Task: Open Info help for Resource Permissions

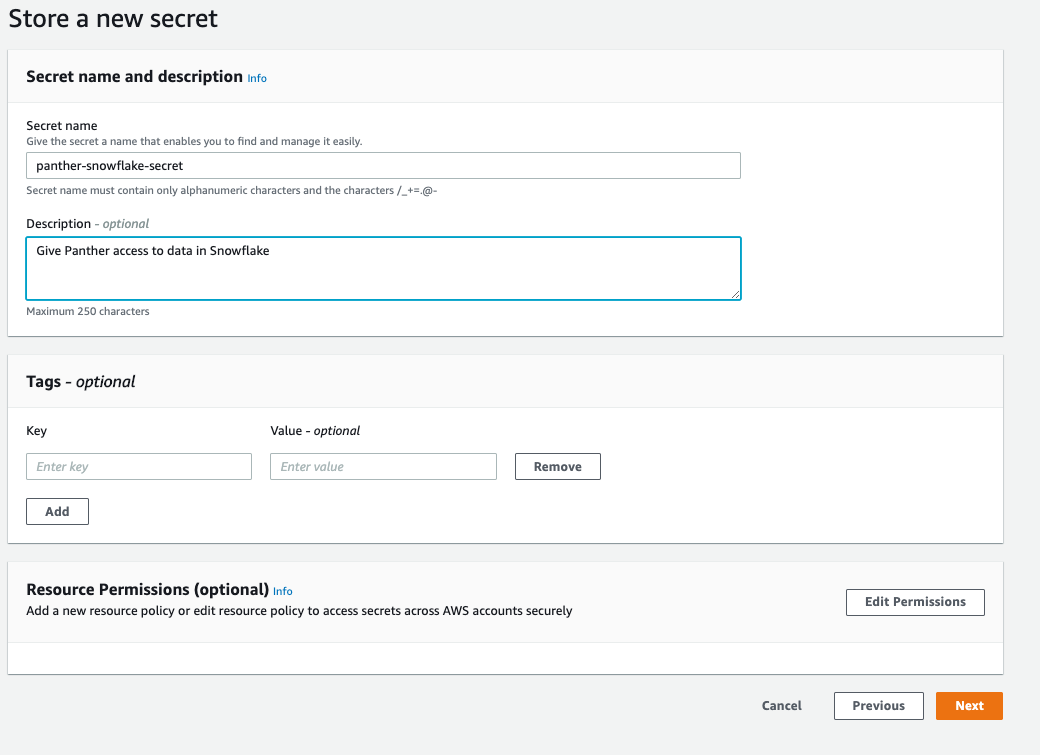Action: pos(283,591)
